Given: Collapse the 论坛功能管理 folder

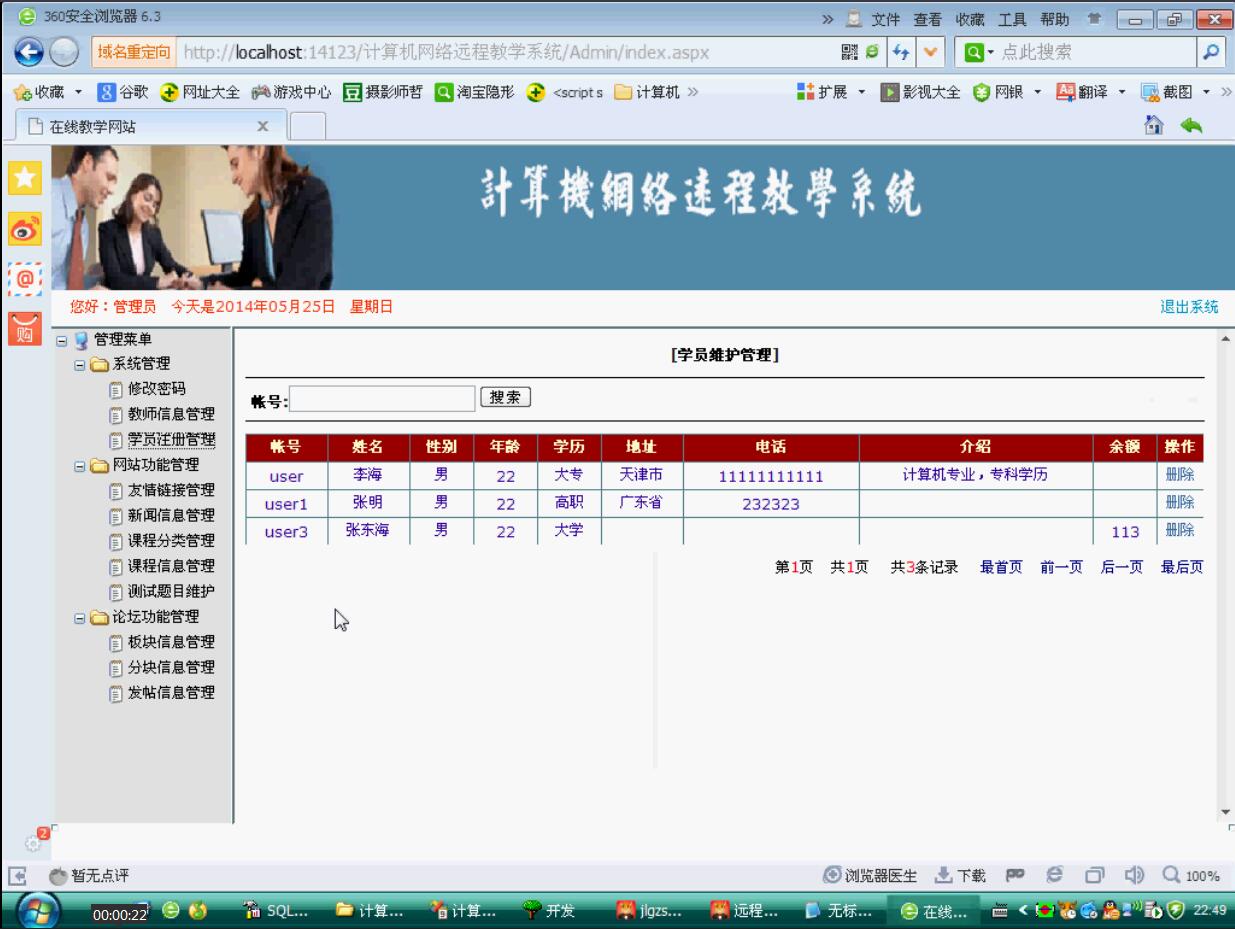Looking at the screenshot, I should [x=79, y=618].
